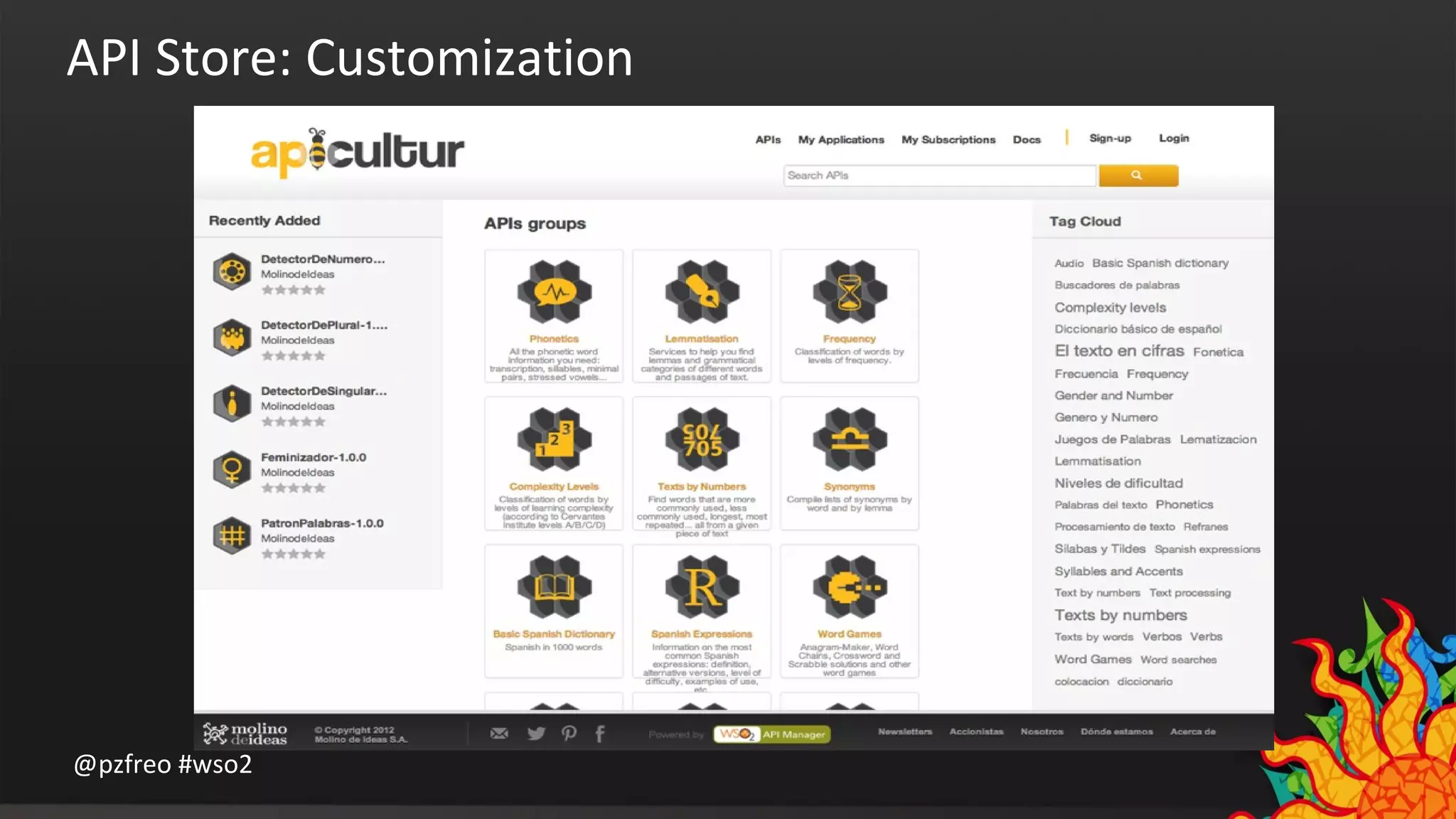1456x819 pixels.
Task: Click the Search APIs input field
Action: [x=940, y=176]
